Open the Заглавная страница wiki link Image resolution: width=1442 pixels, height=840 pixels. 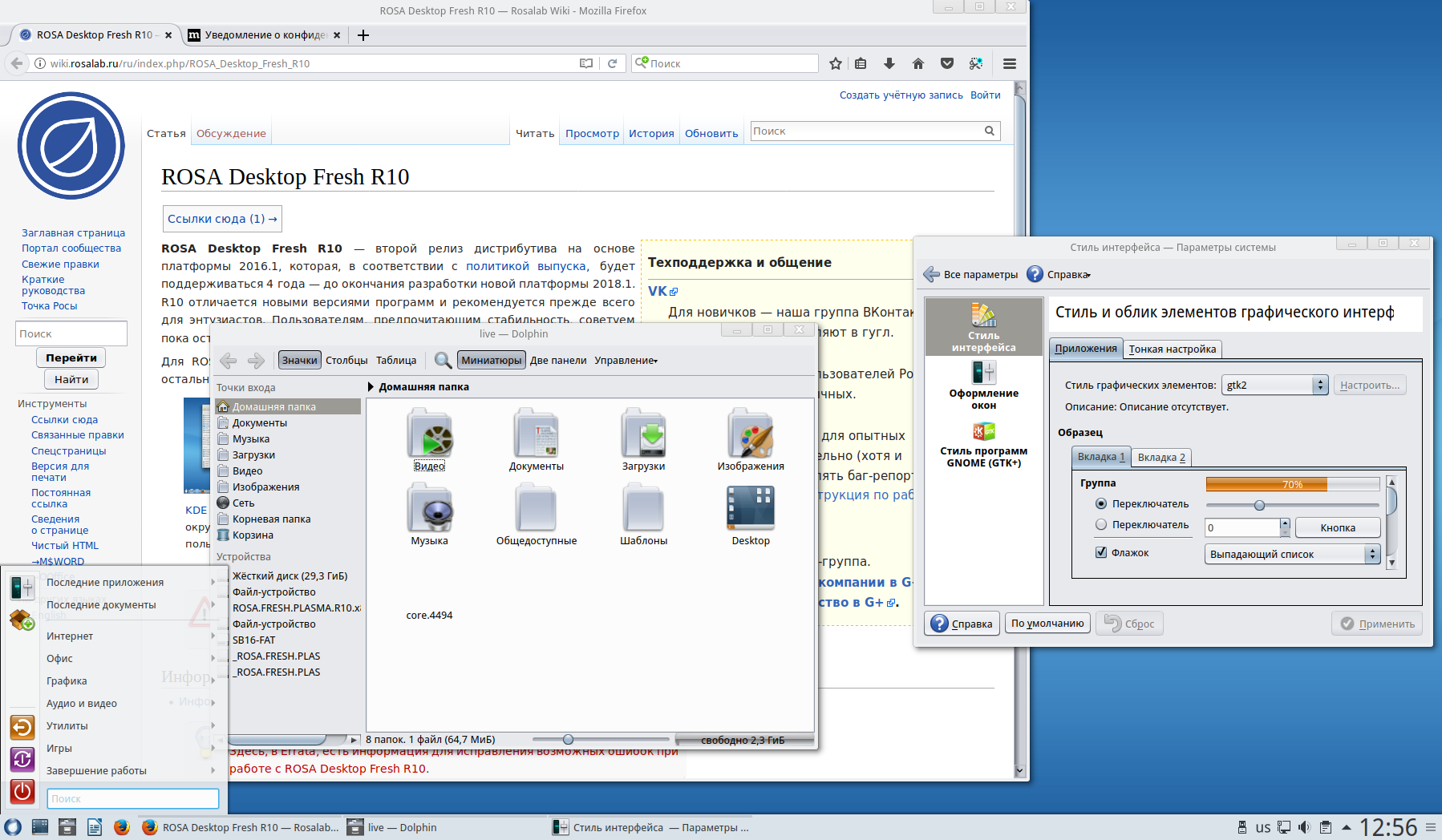(x=73, y=233)
